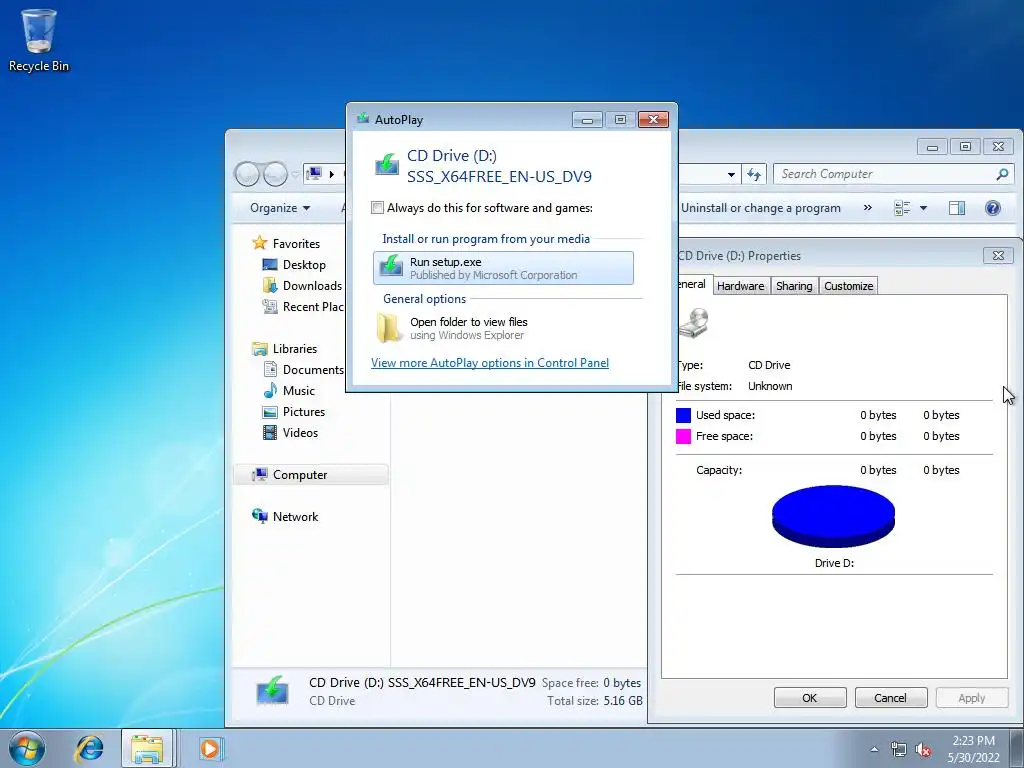
Task: Launch Internet Explorer from taskbar
Action: 89,748
